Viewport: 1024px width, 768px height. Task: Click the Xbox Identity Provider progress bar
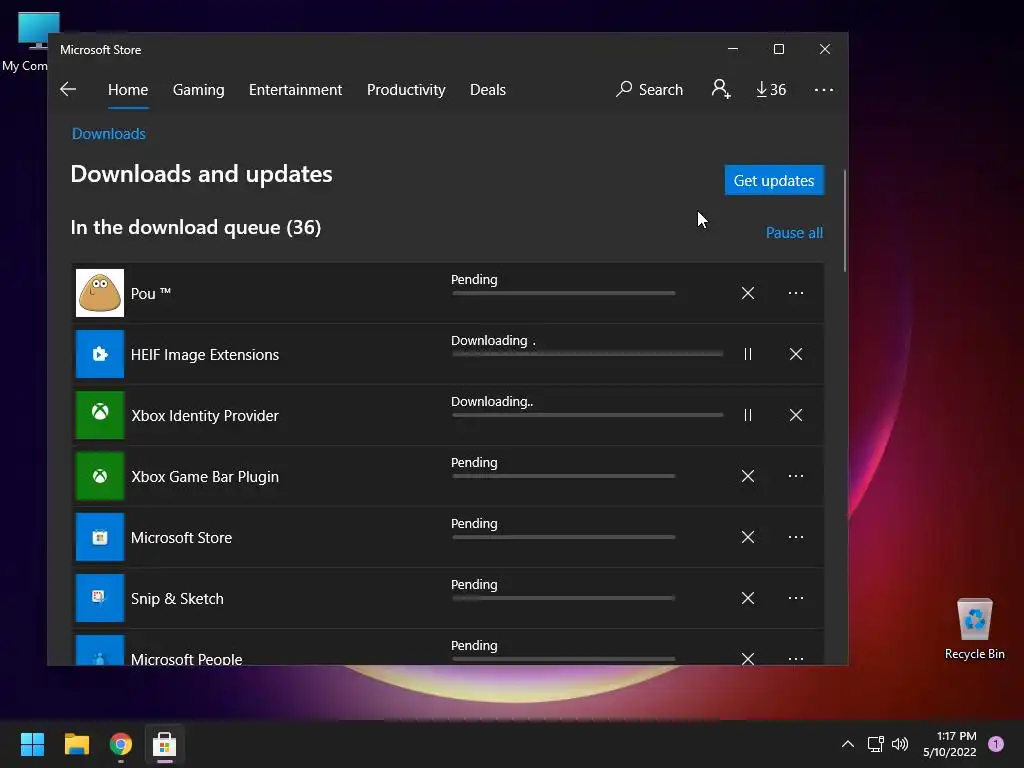(588, 415)
